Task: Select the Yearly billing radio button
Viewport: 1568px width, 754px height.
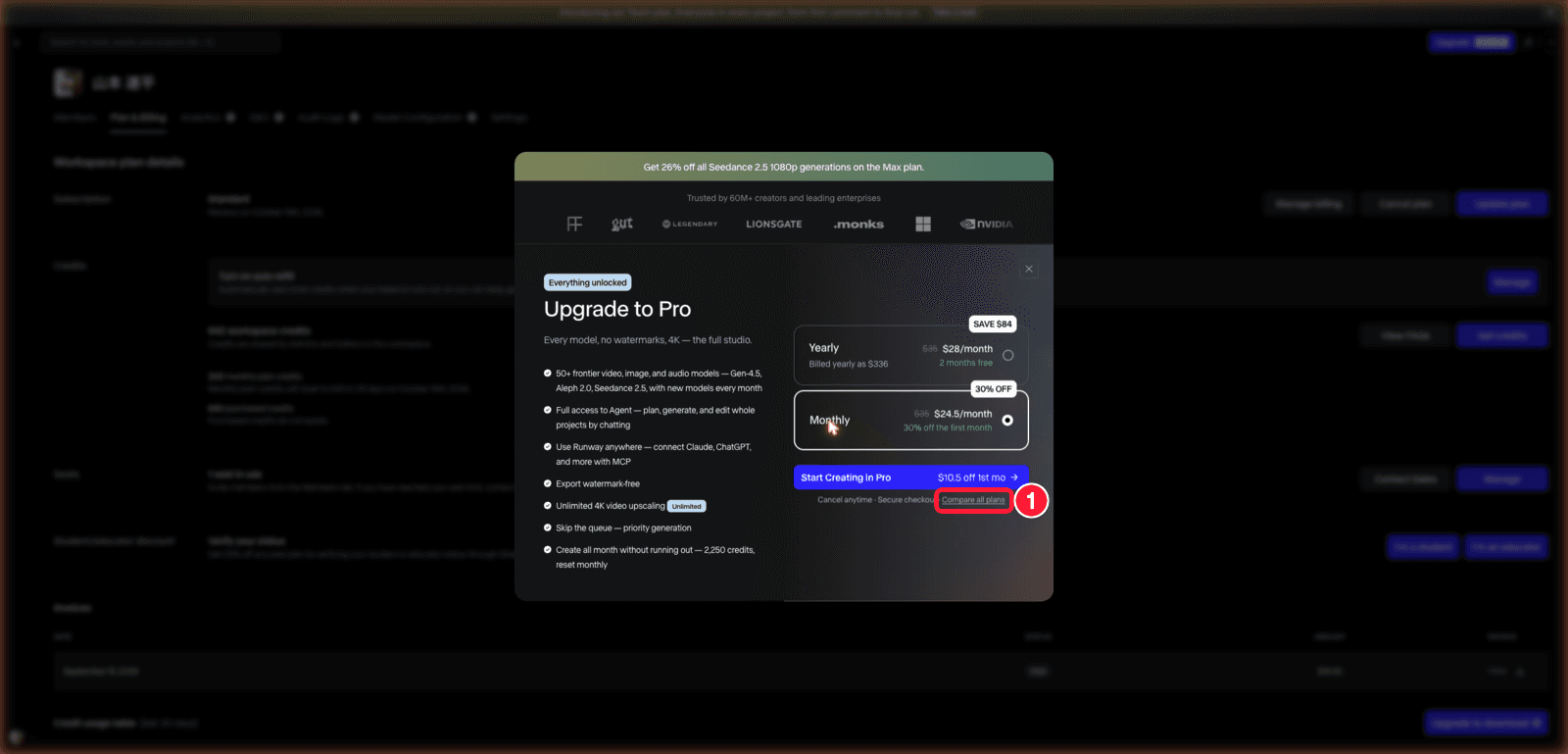Action: tap(1008, 356)
